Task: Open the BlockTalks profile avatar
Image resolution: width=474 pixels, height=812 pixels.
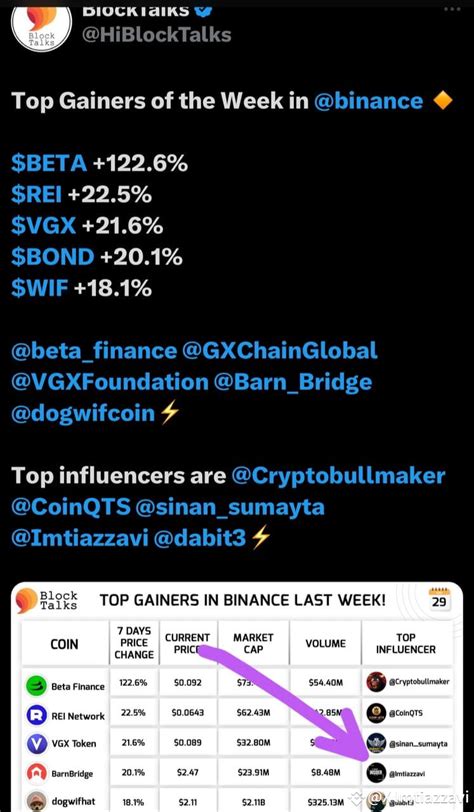Action: (41, 26)
